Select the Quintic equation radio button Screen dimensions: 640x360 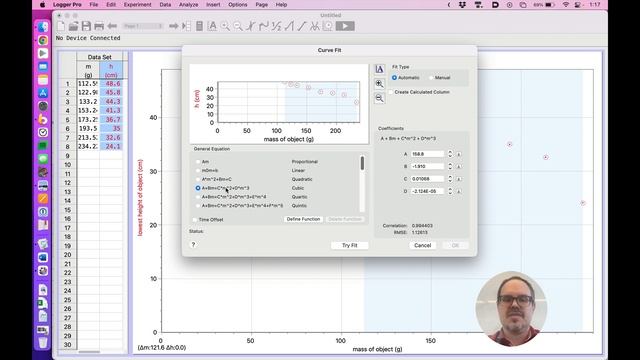tap(198, 206)
